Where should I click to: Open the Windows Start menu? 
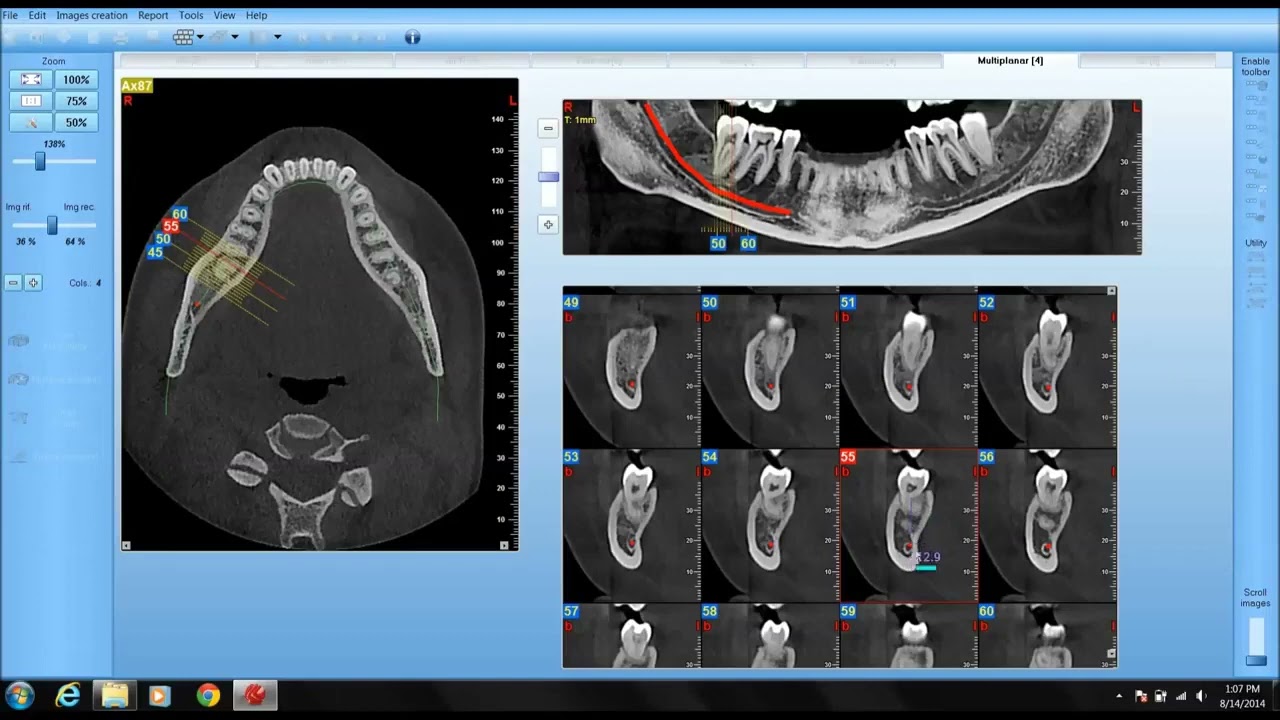tap(20, 695)
